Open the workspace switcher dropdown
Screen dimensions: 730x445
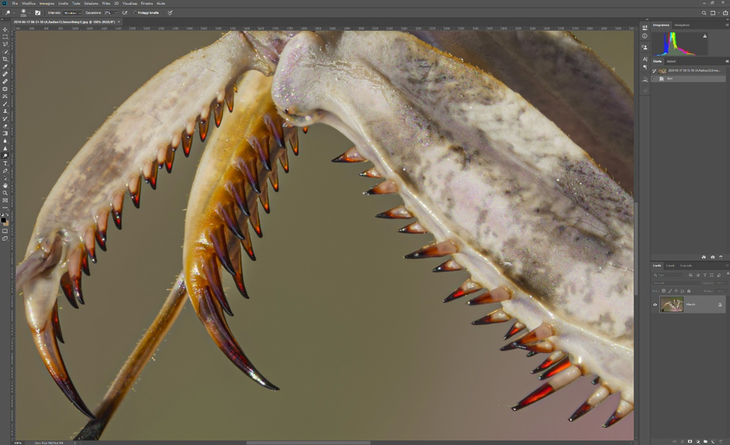(713, 12)
